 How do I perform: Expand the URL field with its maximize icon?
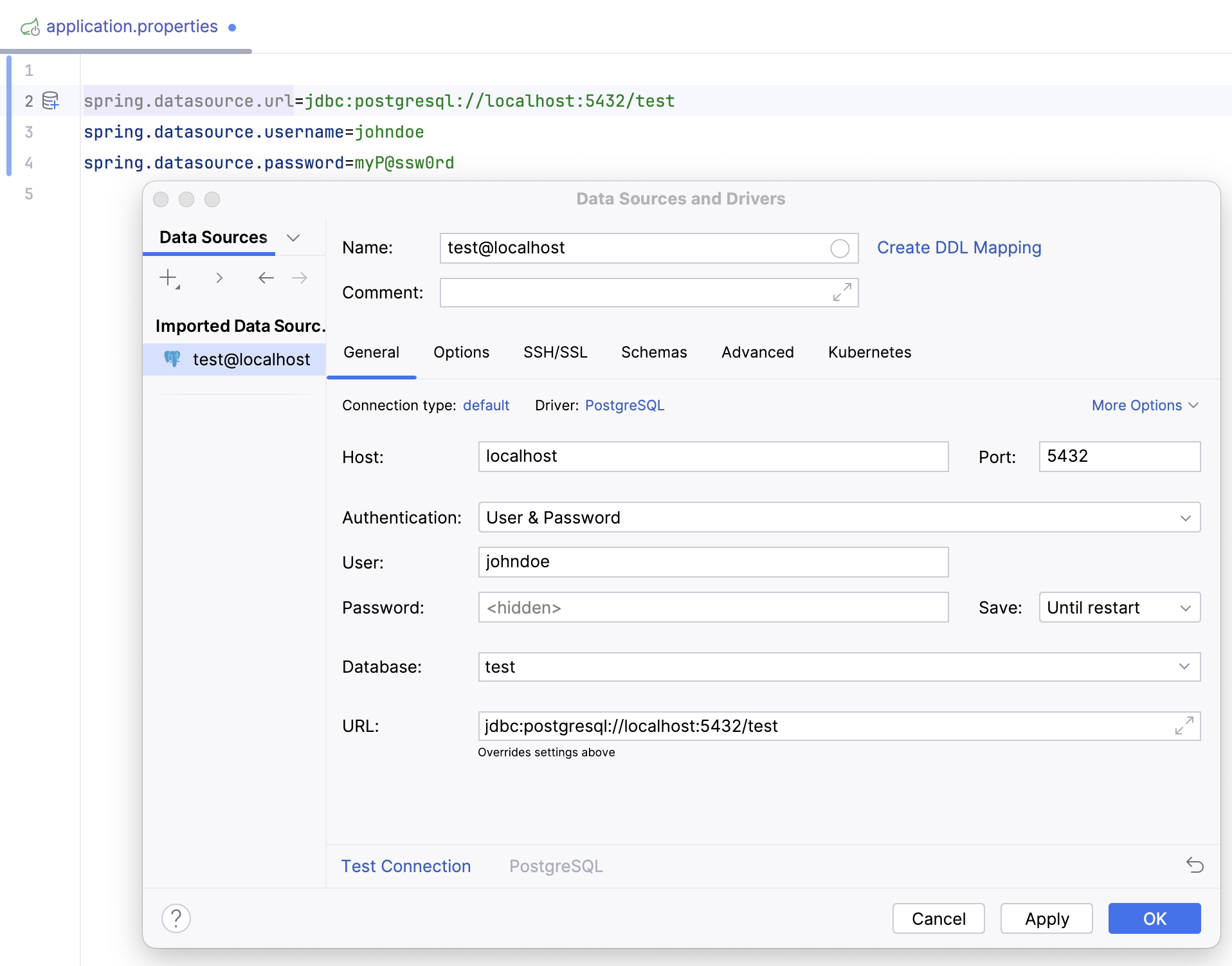pos(1183,725)
